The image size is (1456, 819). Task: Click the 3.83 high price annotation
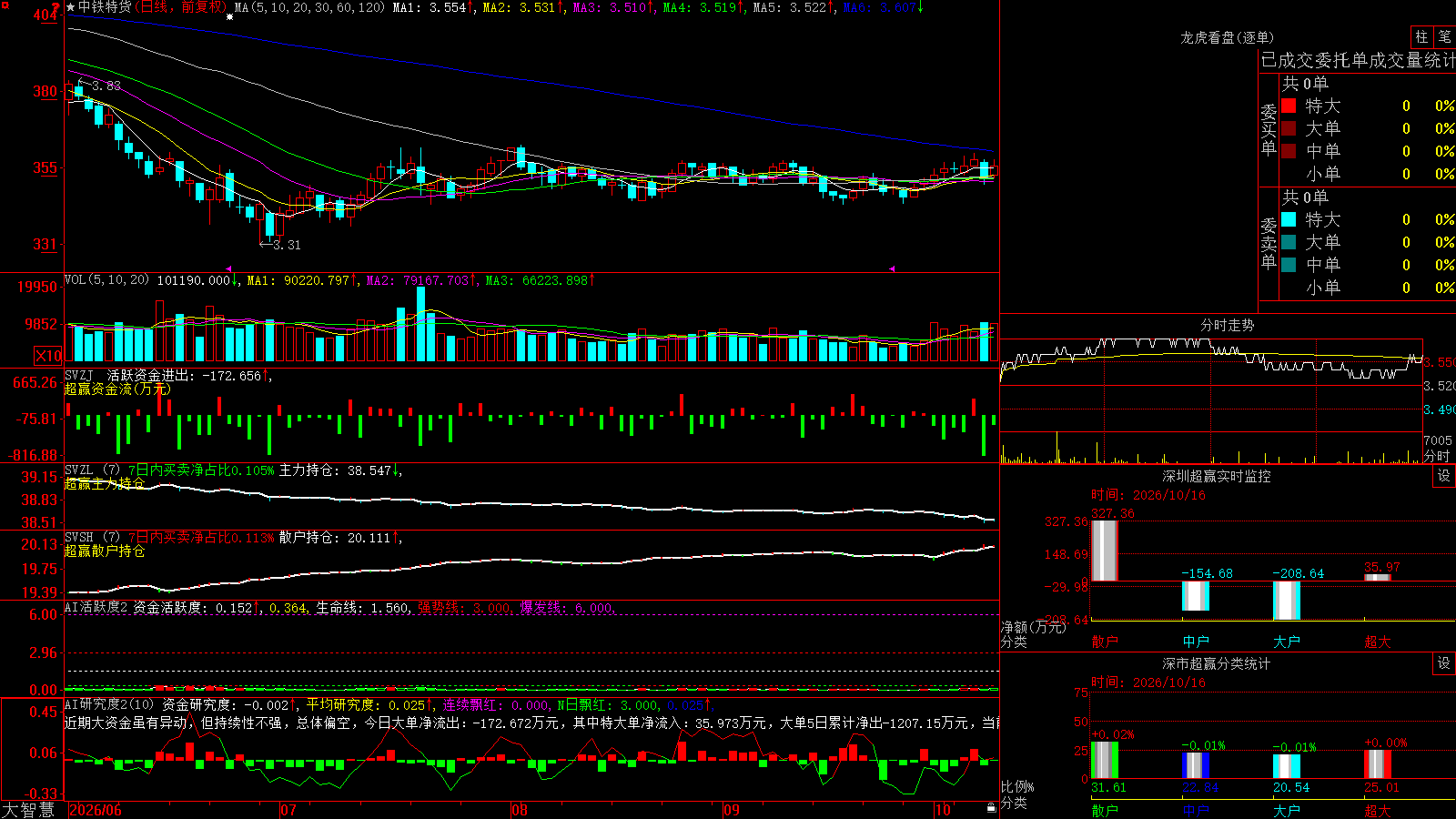coord(99,86)
